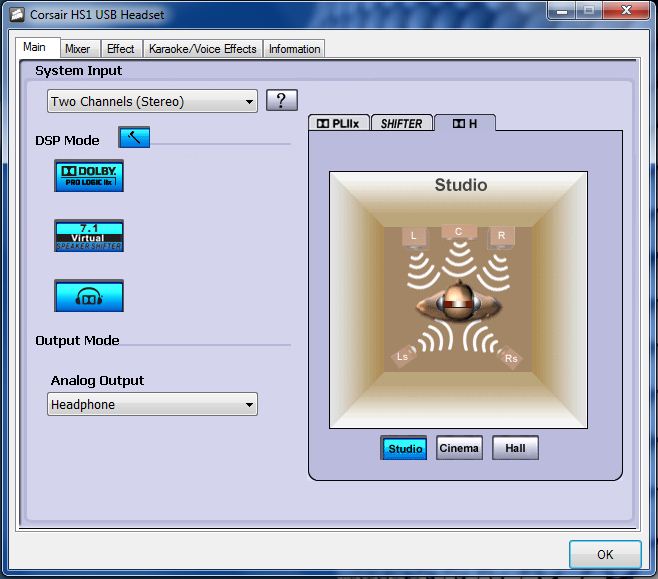The height and width of the screenshot is (579, 658).
Task: Open the Karaoke/Voice Effects tab
Action: tap(203, 49)
